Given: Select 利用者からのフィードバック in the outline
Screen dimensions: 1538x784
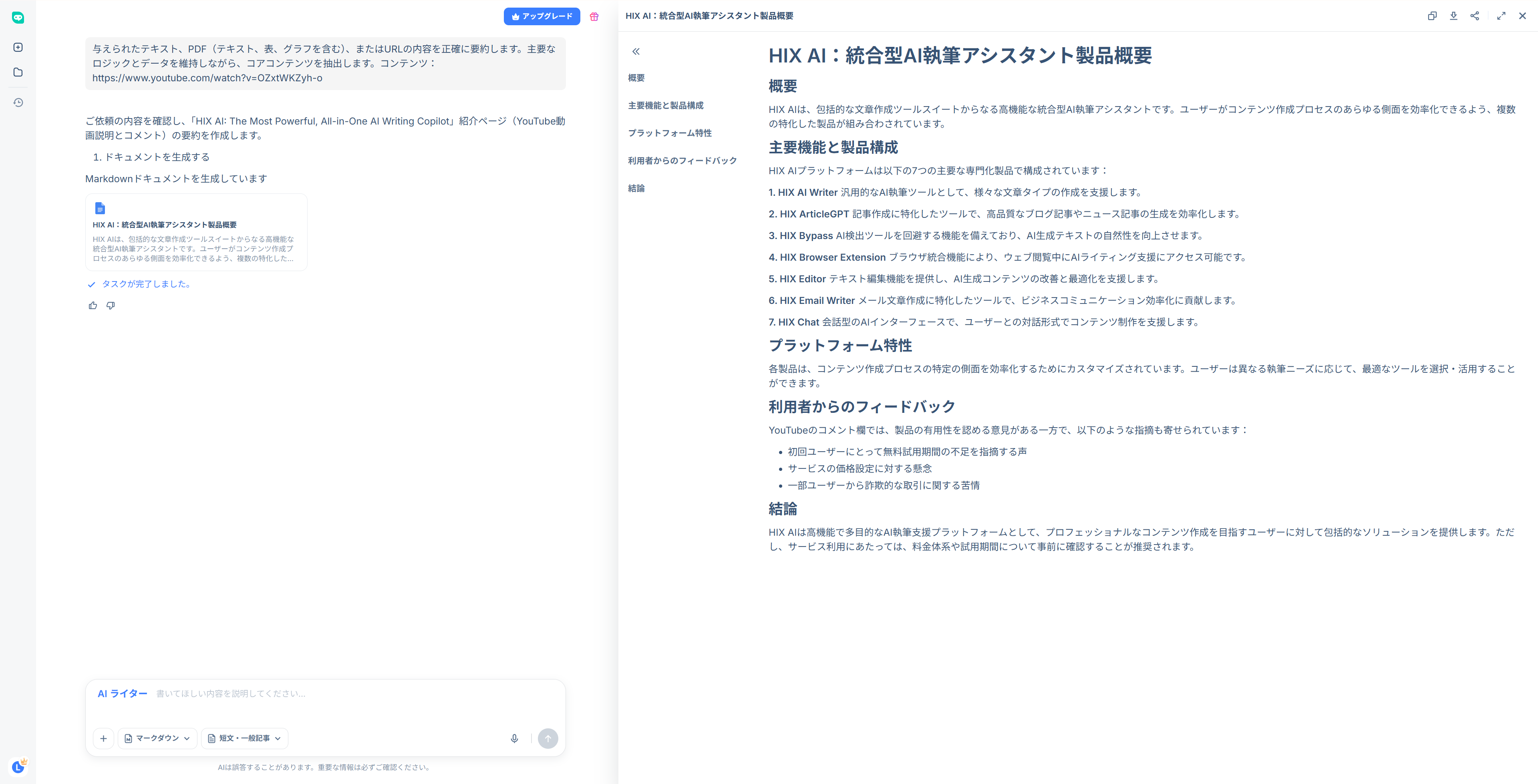Looking at the screenshot, I should 682,160.
